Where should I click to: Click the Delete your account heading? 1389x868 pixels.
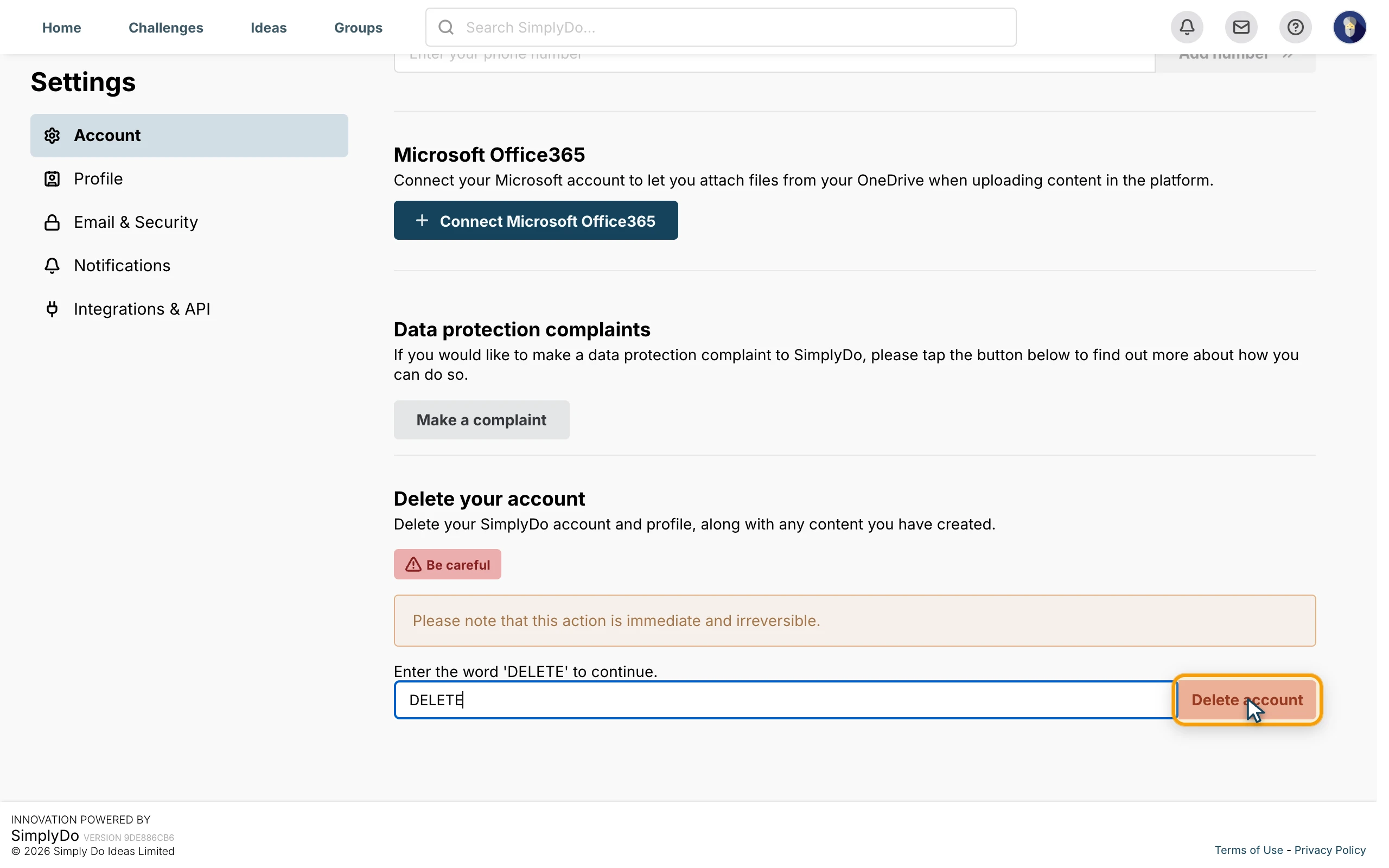point(489,499)
